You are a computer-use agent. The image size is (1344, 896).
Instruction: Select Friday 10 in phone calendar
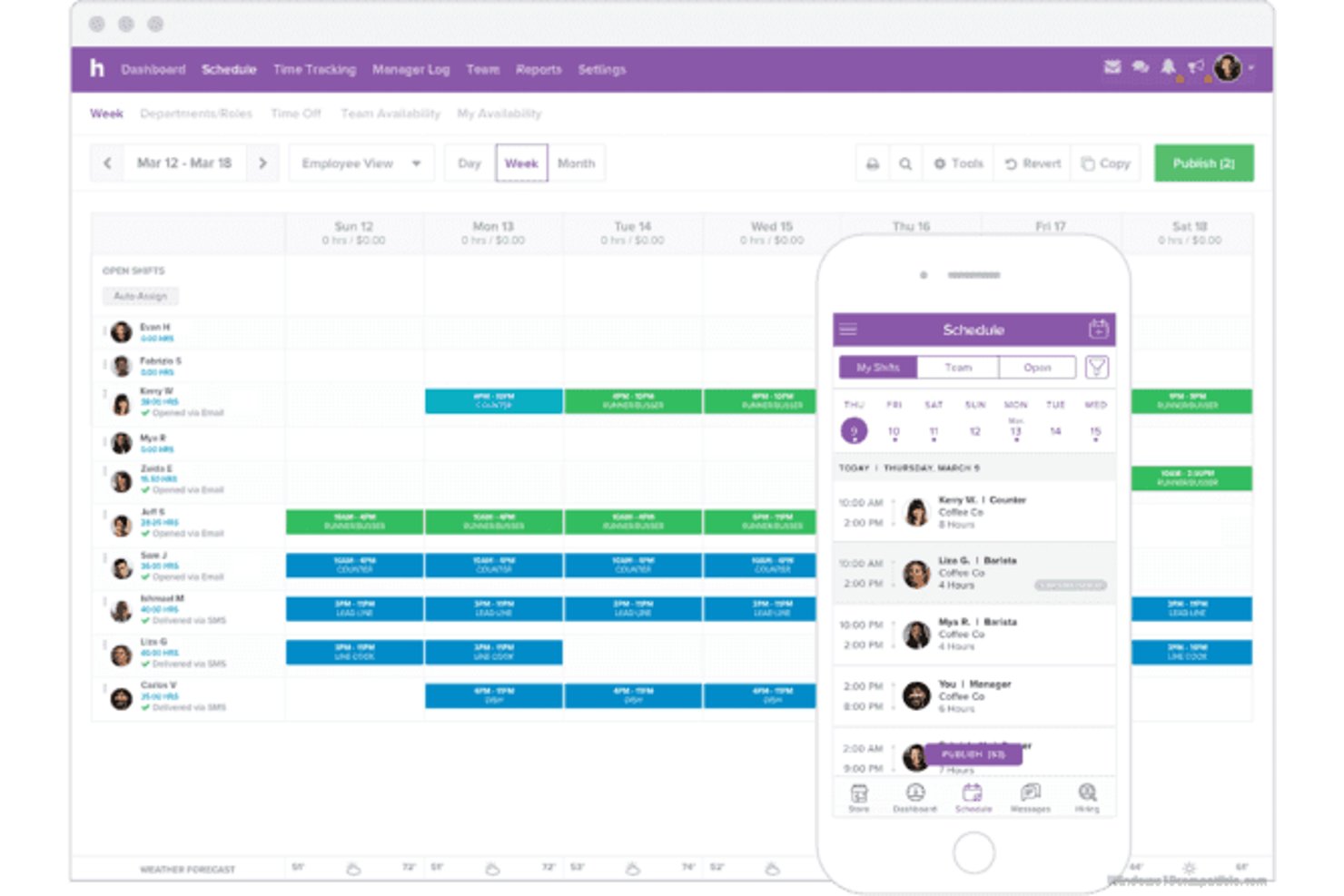coord(894,431)
